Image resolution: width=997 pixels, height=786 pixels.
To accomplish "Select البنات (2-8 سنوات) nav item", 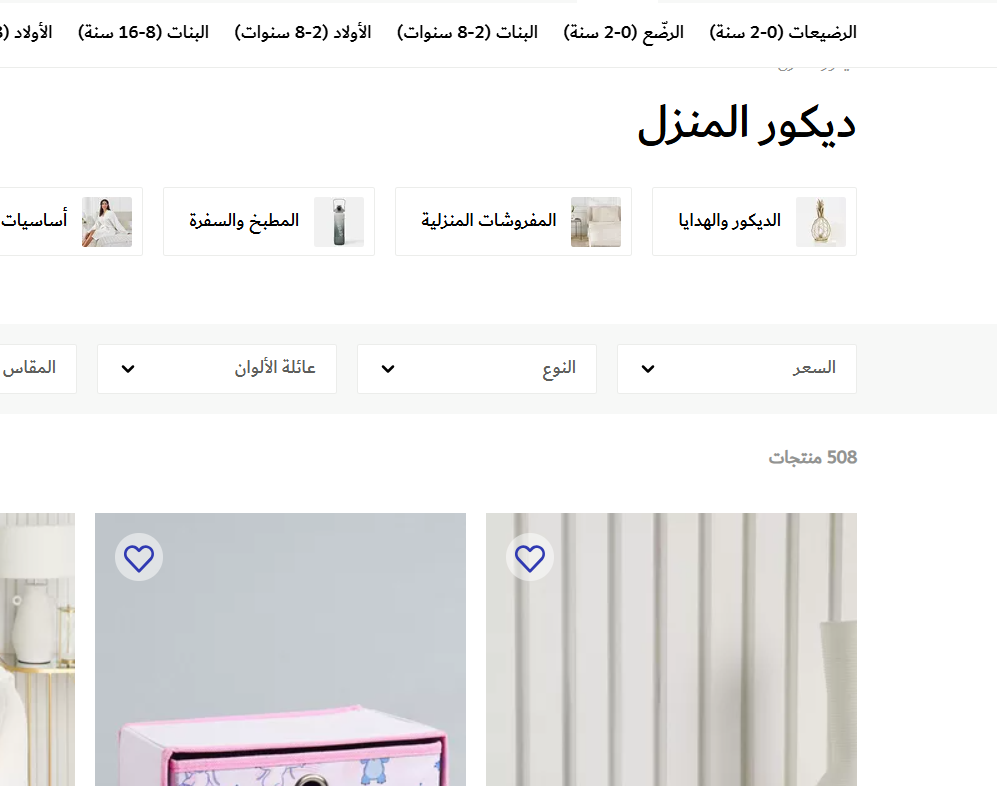I will (467, 32).
